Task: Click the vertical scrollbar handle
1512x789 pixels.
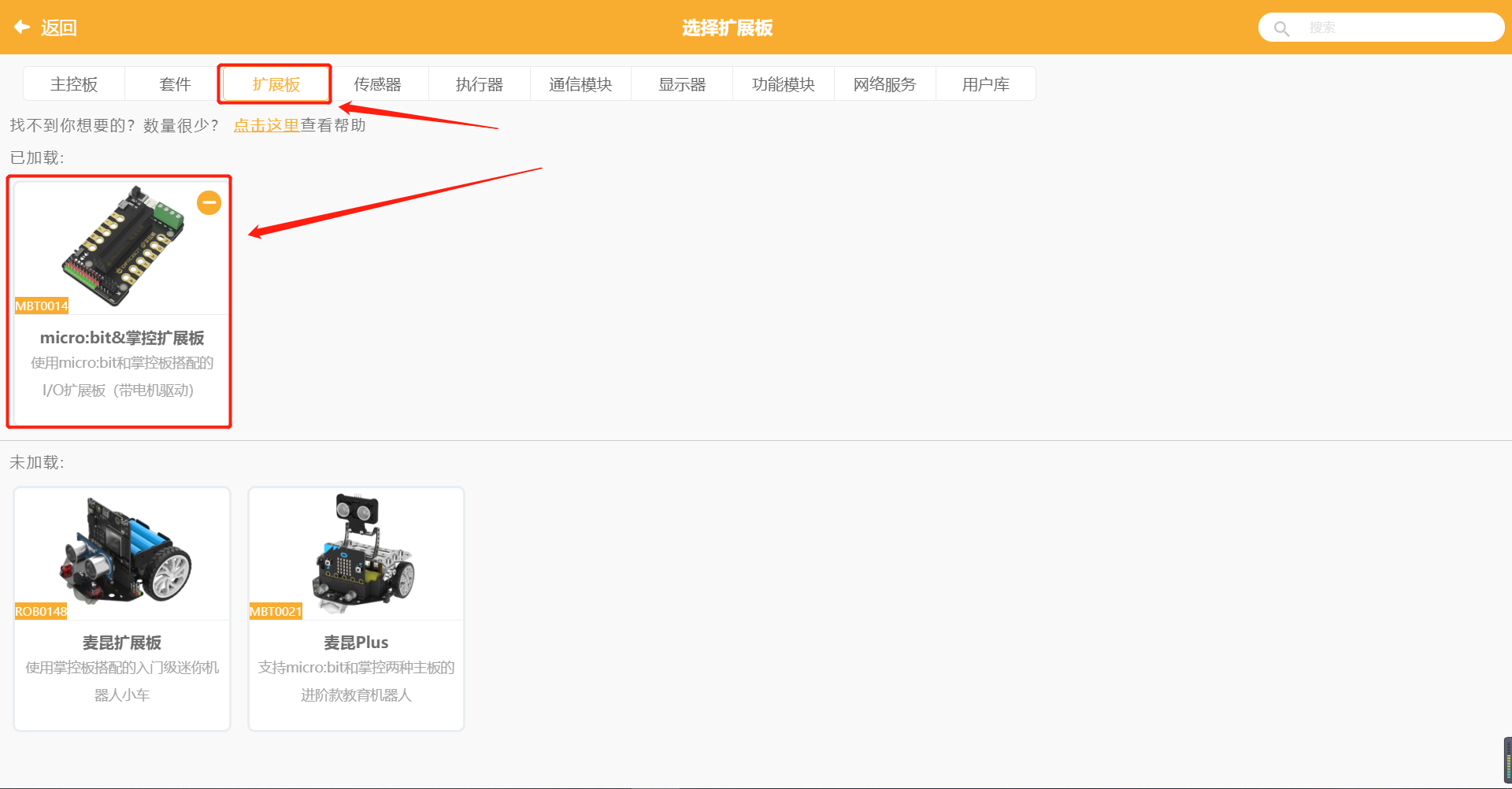Action: pos(1507,760)
